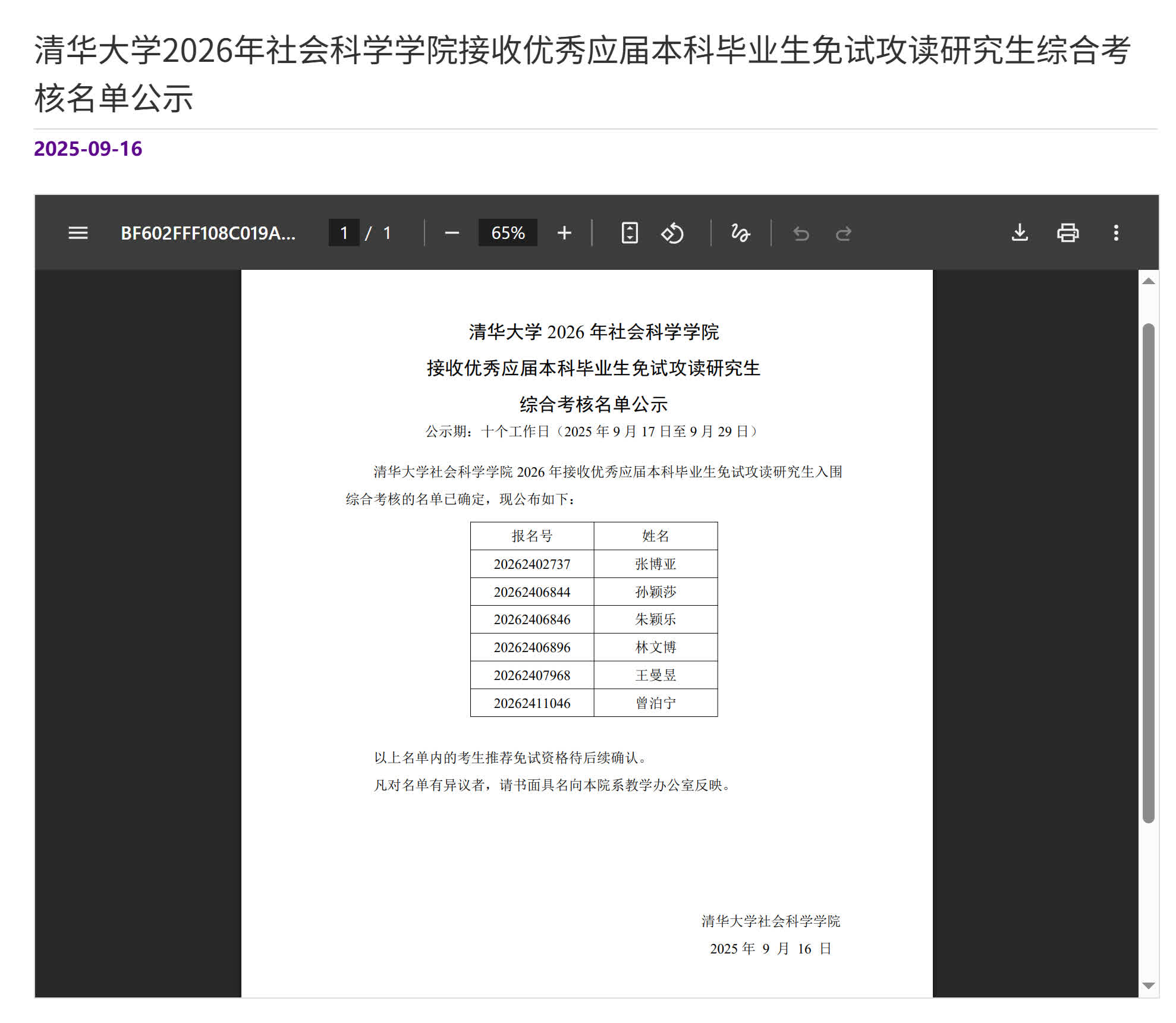Click the fit to page icon
The width and height of the screenshot is (1176, 1023).
[630, 233]
